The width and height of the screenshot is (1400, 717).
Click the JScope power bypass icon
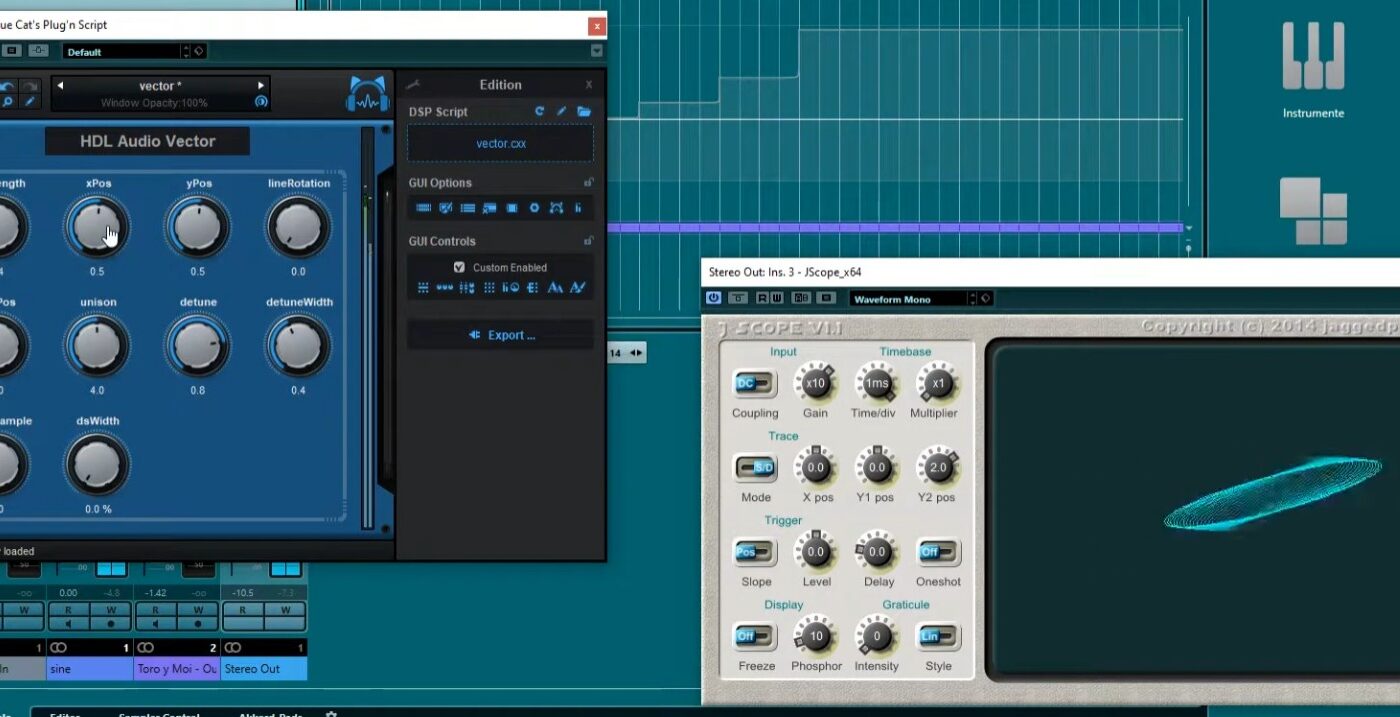click(714, 298)
